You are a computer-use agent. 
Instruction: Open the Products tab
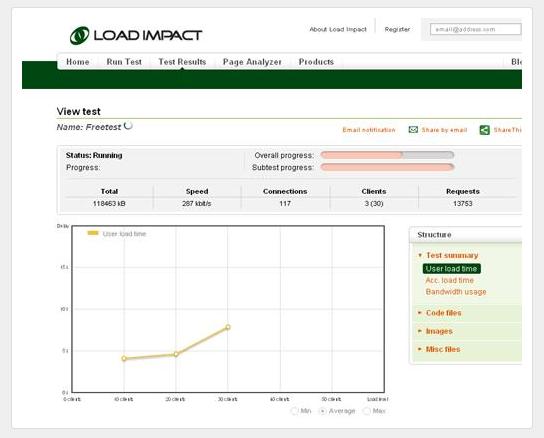tap(316, 62)
